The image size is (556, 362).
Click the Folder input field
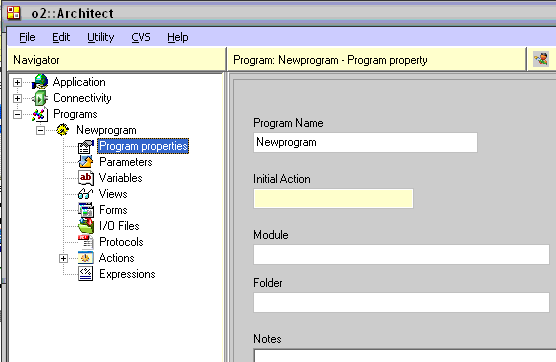(401, 302)
